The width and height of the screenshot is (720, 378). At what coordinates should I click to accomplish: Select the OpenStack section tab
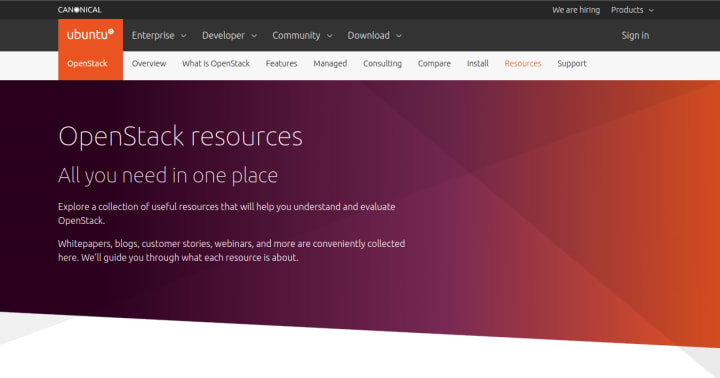pos(87,63)
